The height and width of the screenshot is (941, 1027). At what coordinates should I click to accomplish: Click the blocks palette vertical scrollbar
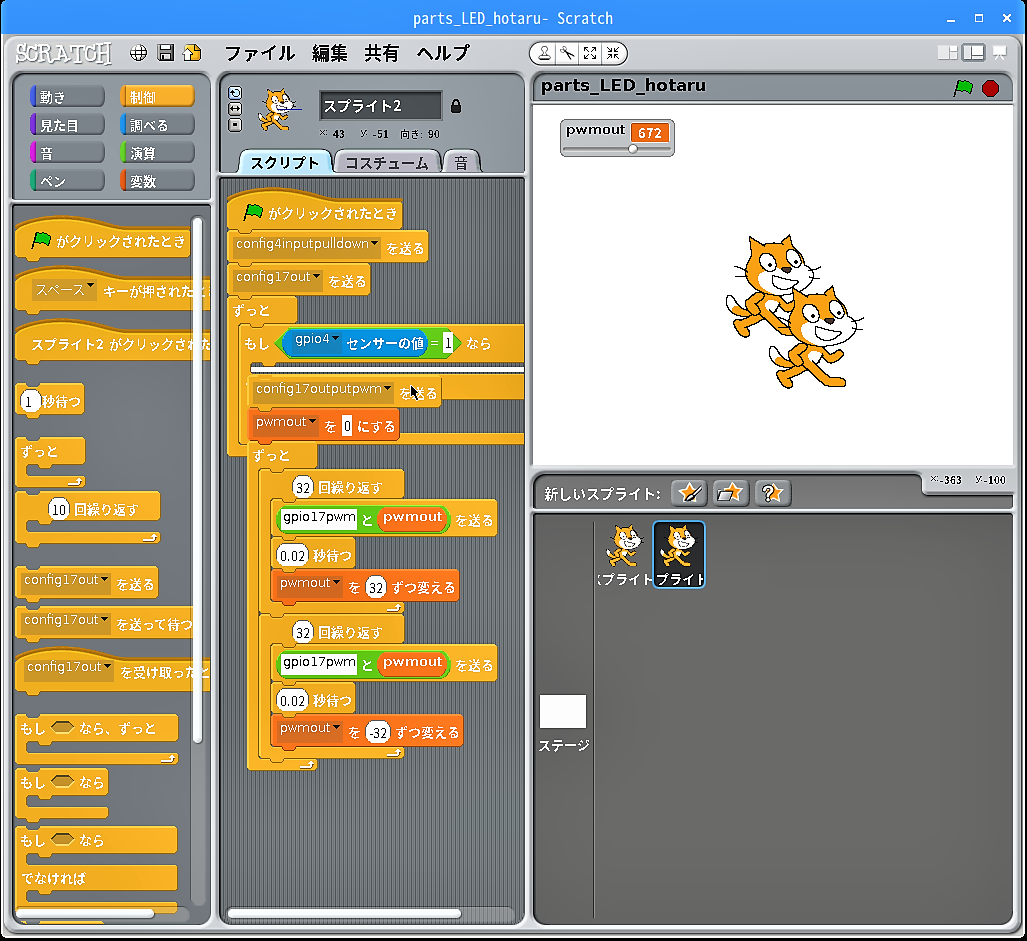pos(197,481)
